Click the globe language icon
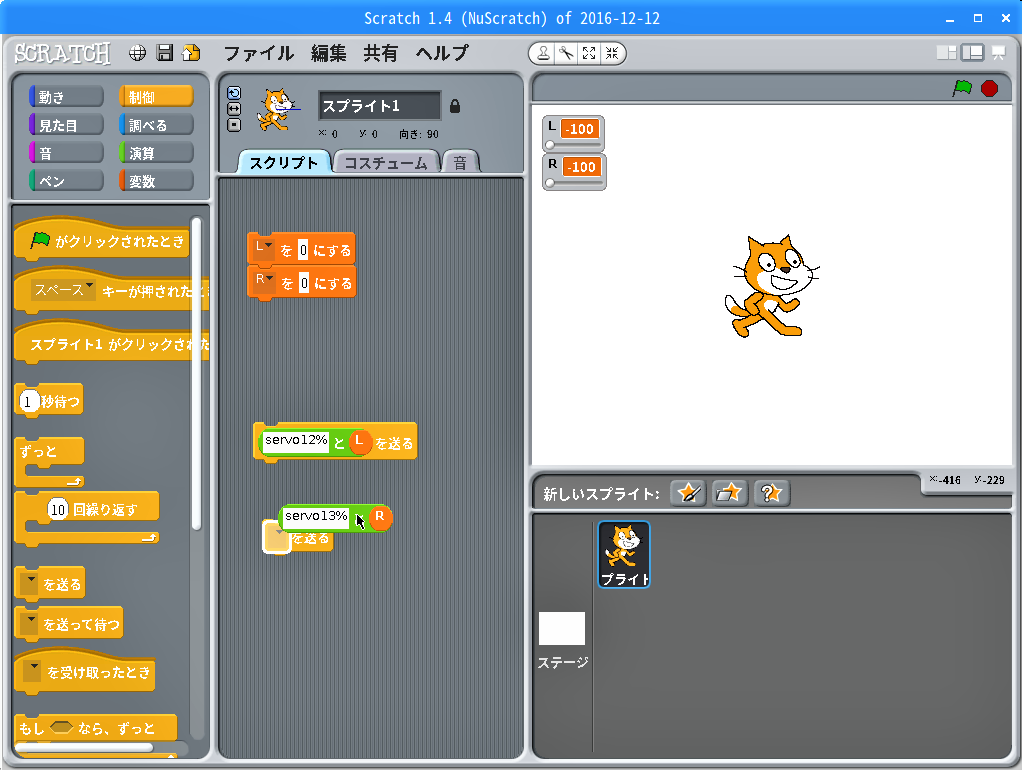Screen dimensions: 1022x770 (x=139, y=53)
